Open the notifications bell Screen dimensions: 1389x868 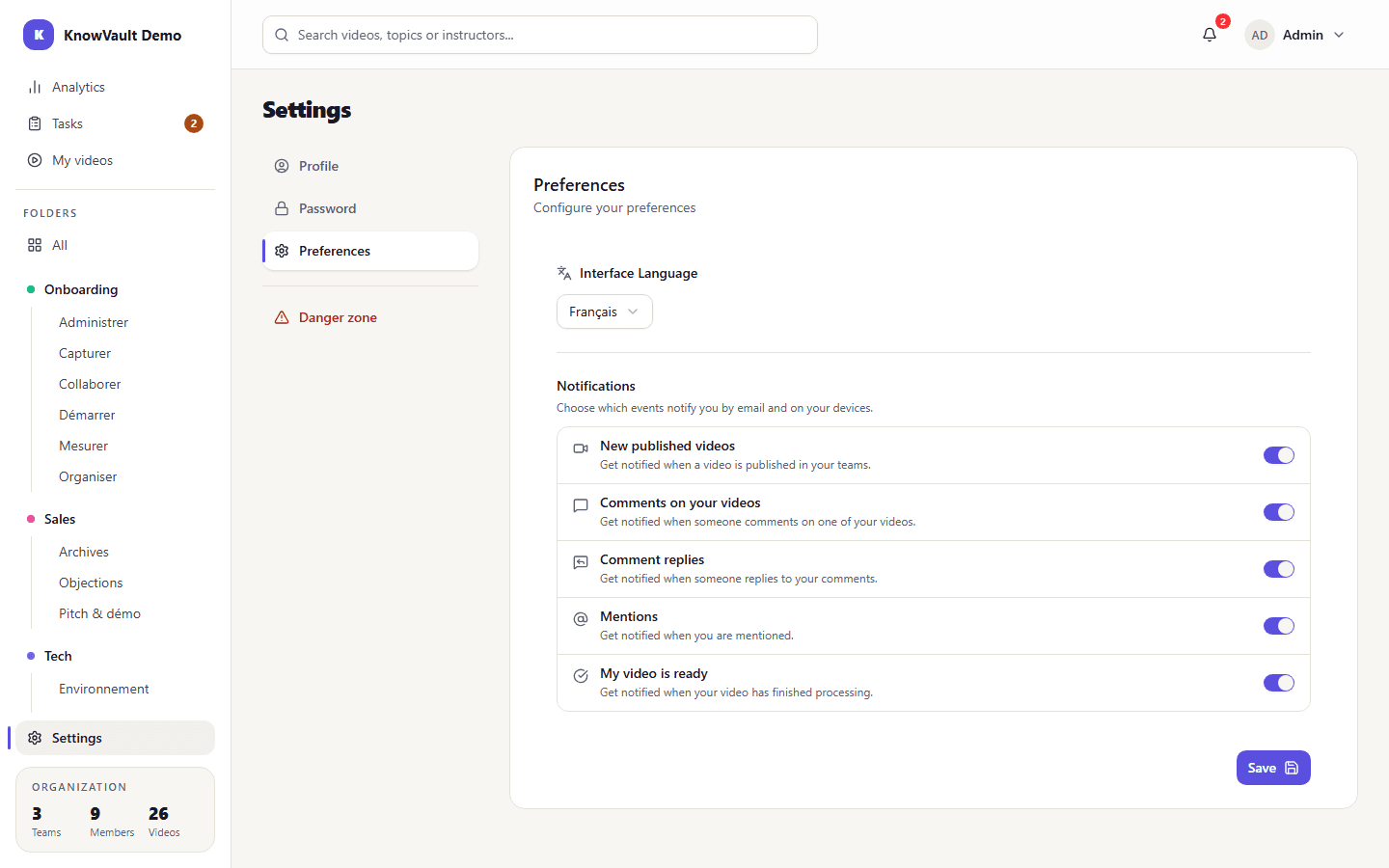coord(1210,35)
